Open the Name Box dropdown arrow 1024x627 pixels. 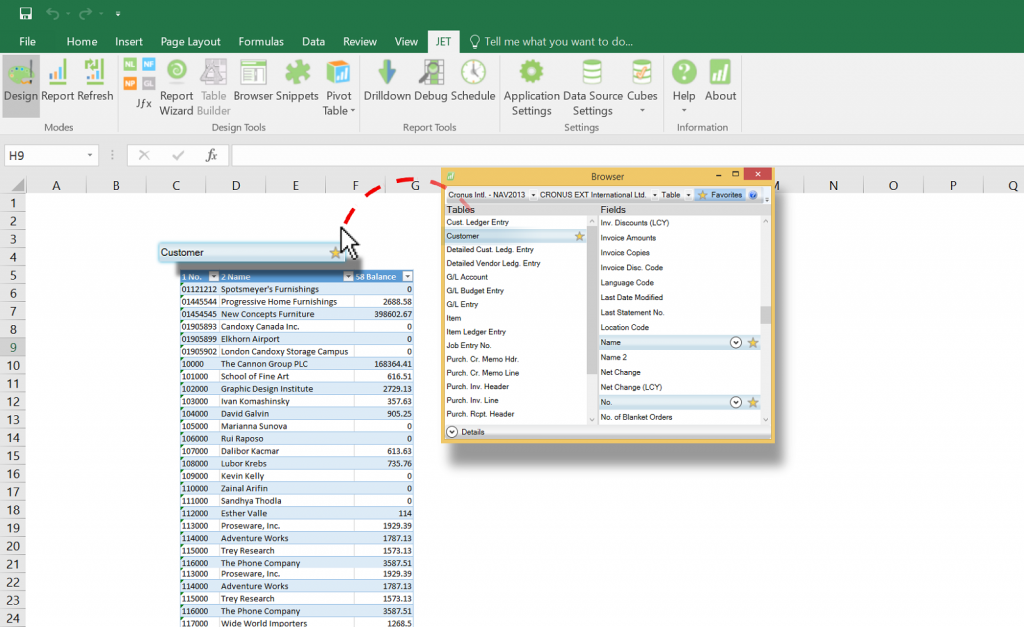tap(89, 155)
